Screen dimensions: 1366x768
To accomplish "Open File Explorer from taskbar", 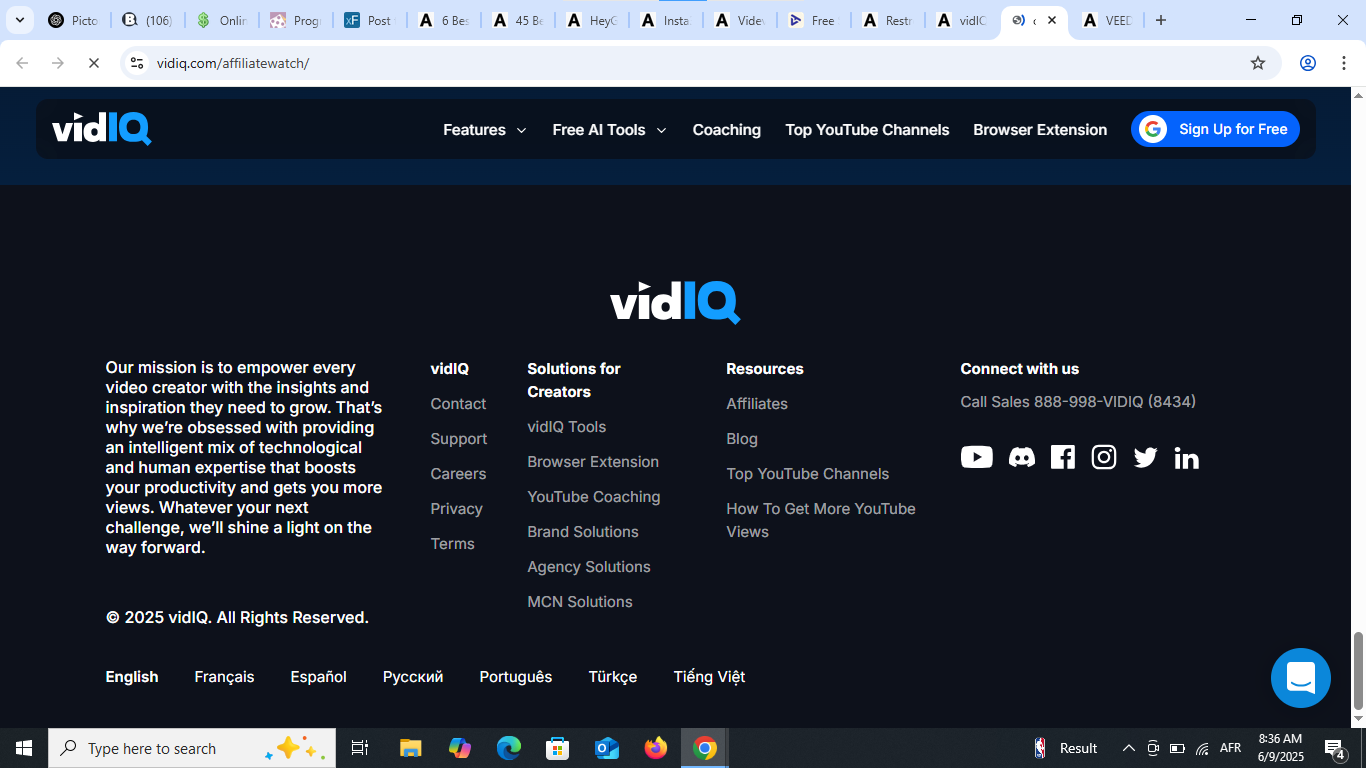I will click(410, 748).
